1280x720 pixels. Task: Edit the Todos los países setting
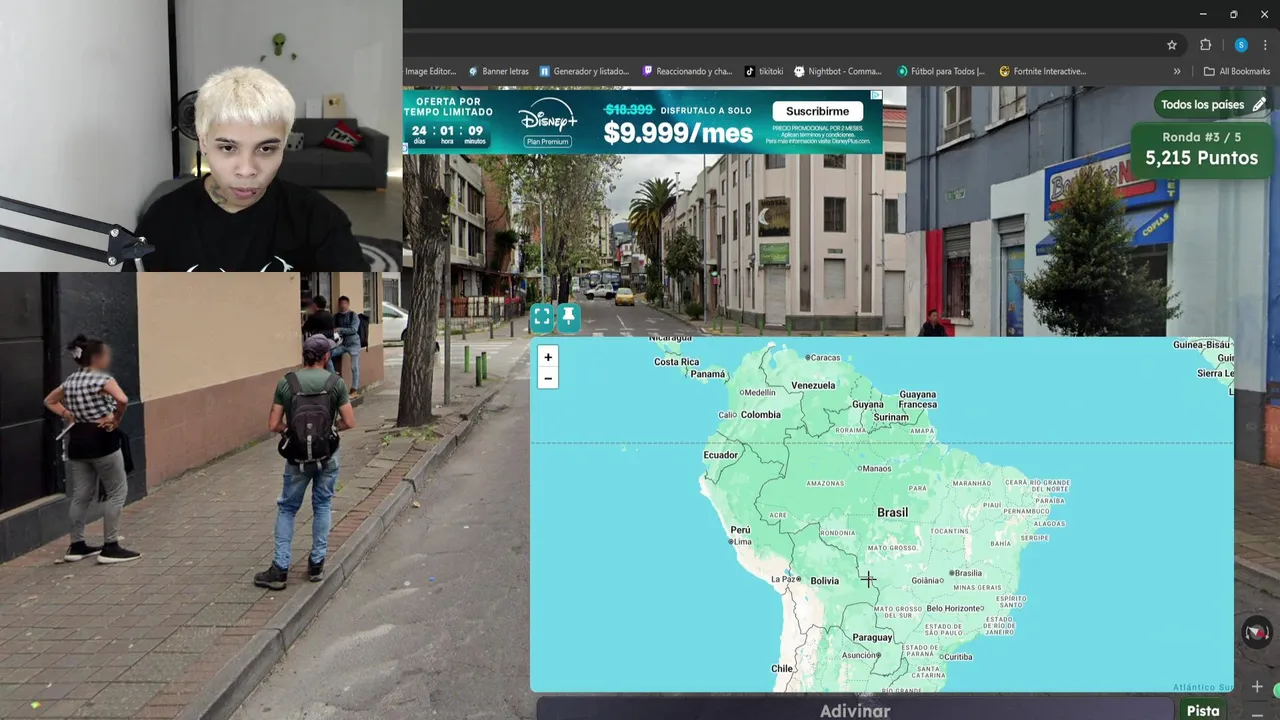pyautogui.click(x=1259, y=104)
